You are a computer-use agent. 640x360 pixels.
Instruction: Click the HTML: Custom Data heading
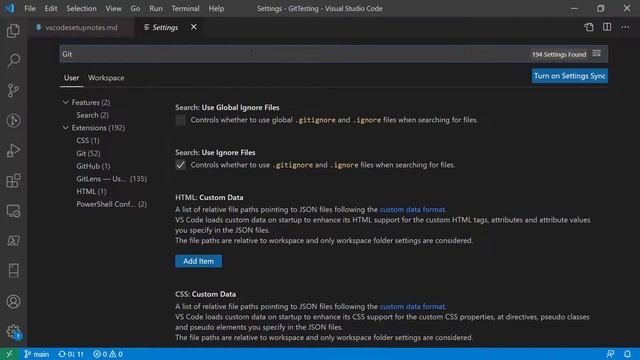[209, 197]
